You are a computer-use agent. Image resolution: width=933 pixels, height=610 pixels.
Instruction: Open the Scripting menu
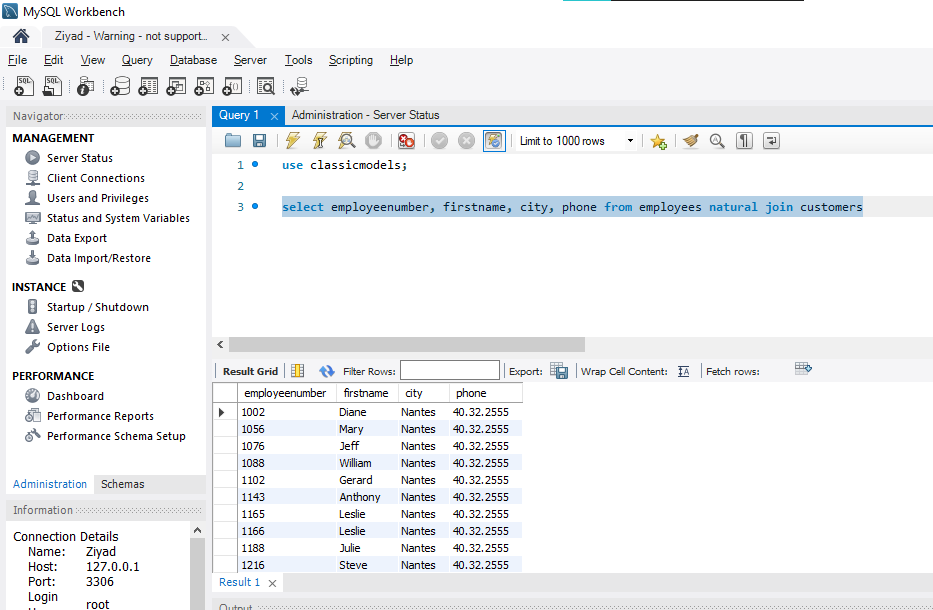(350, 60)
